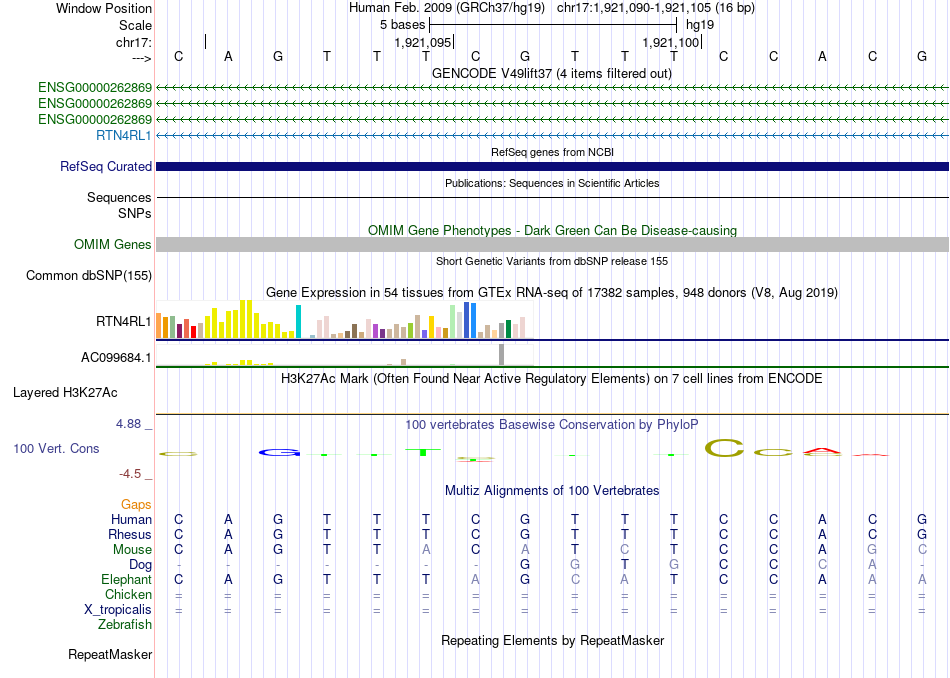Click the 1,921,100 position marker
950x678 pixels.
[x=671, y=42]
